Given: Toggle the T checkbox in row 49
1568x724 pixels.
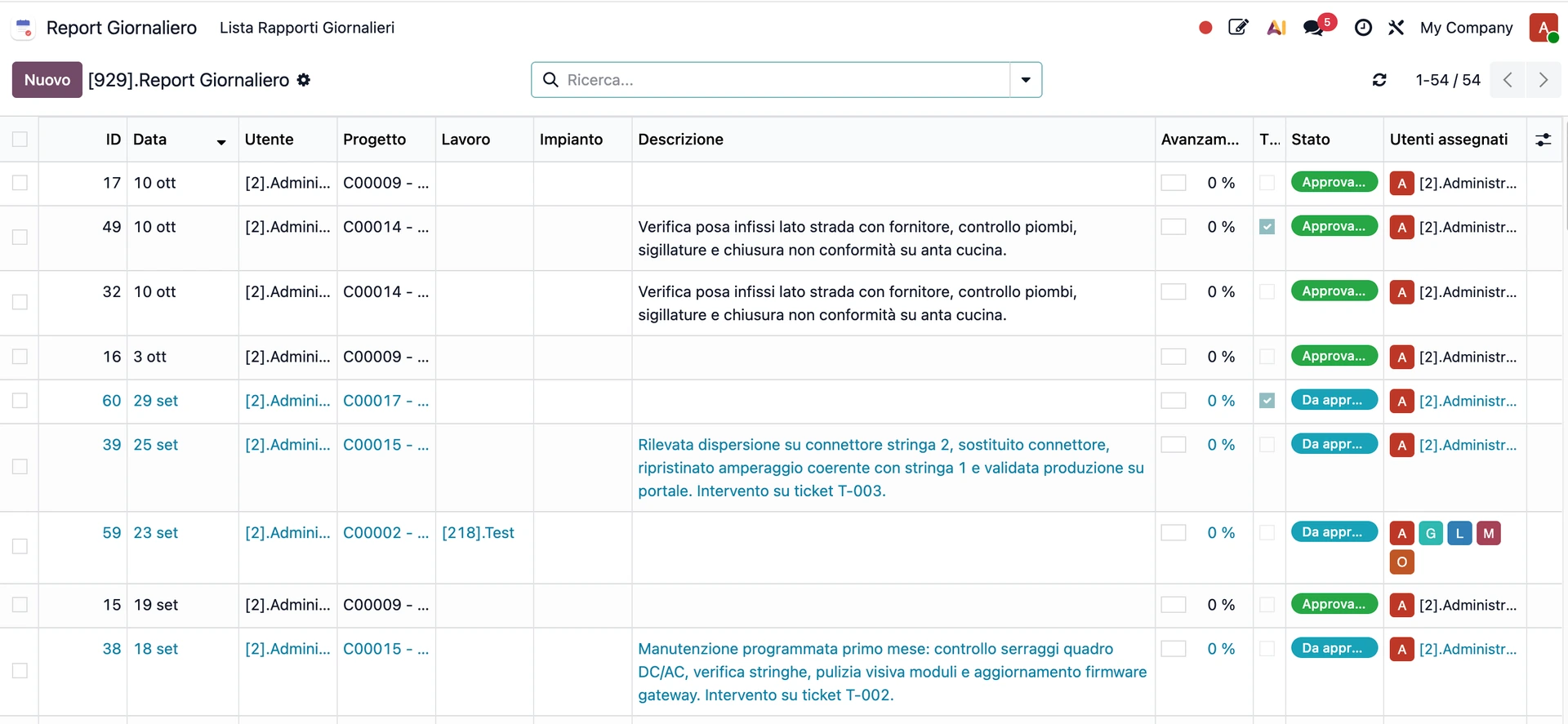Looking at the screenshot, I should [x=1267, y=227].
